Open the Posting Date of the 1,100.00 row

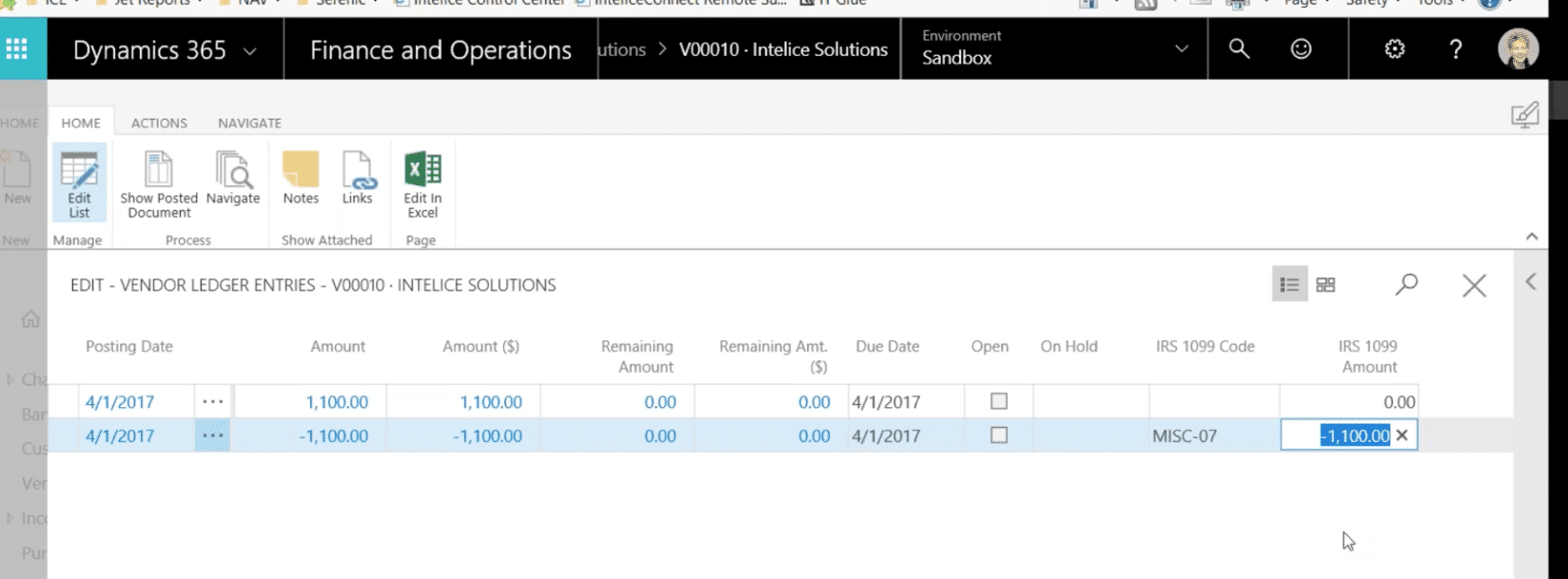(120, 402)
